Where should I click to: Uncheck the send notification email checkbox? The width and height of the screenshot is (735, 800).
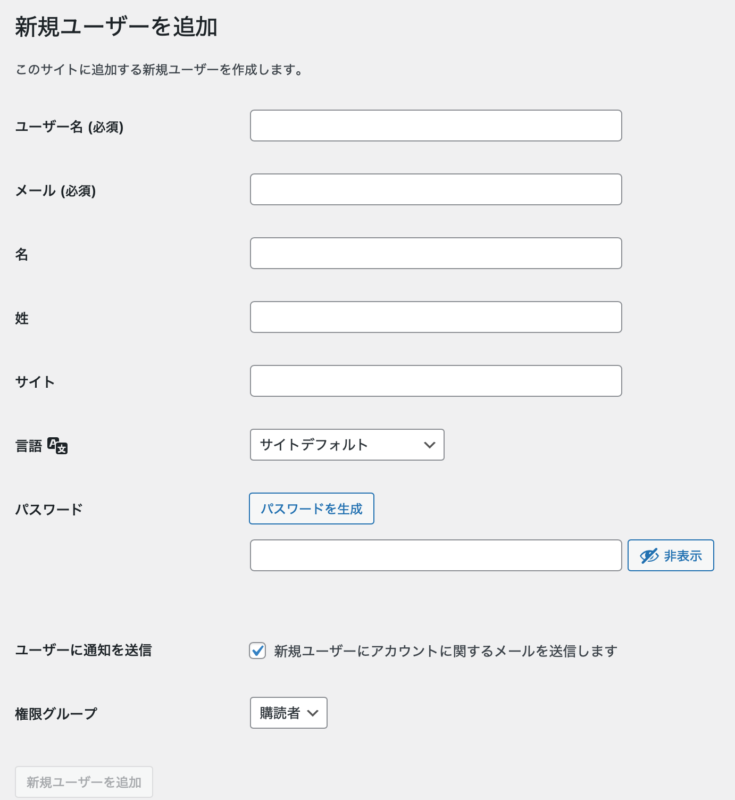258,651
